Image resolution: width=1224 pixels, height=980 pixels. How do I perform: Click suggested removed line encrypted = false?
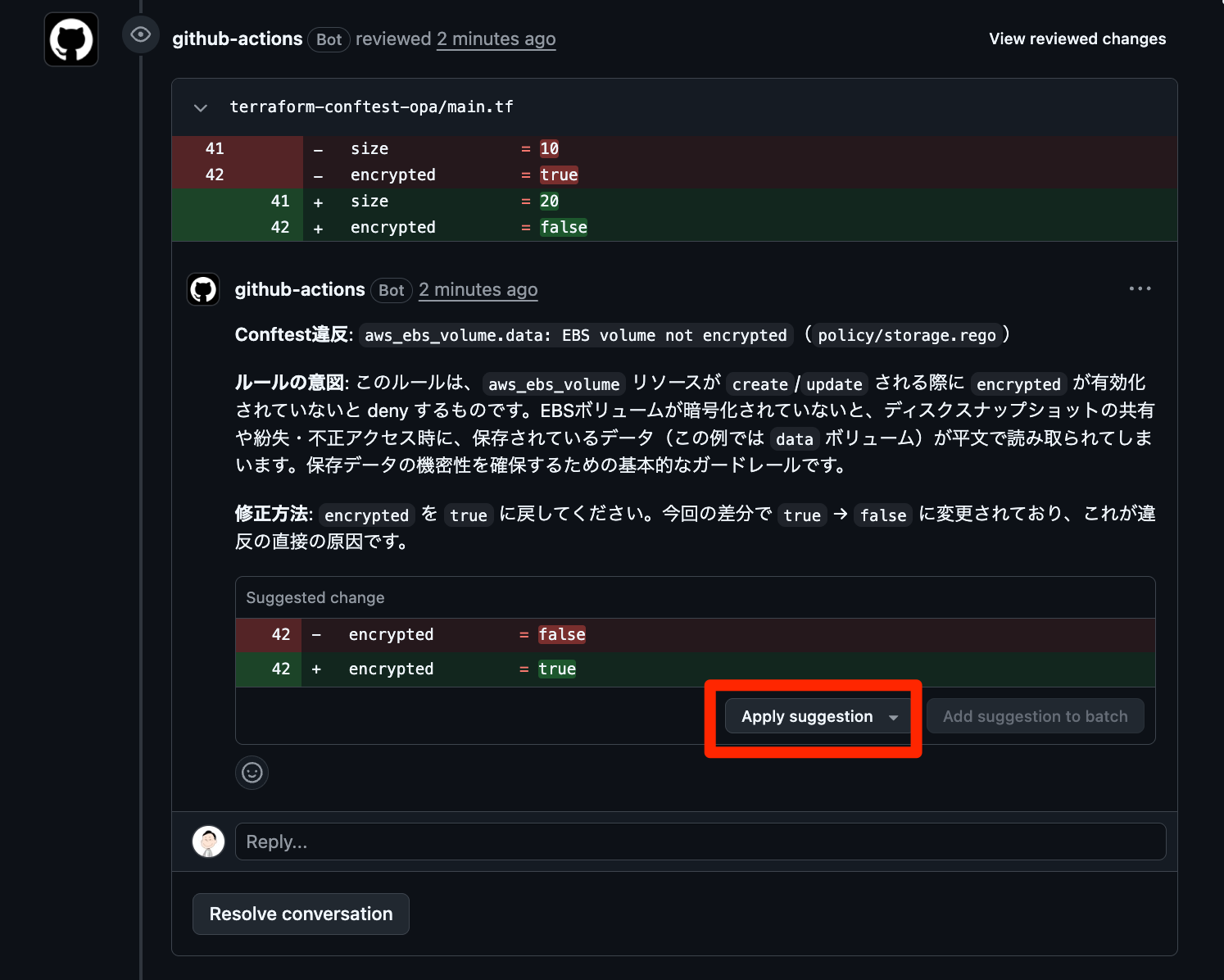(x=696, y=635)
